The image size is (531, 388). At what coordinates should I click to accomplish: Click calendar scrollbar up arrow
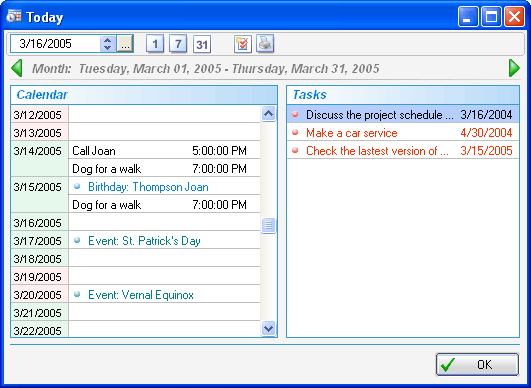click(x=269, y=113)
